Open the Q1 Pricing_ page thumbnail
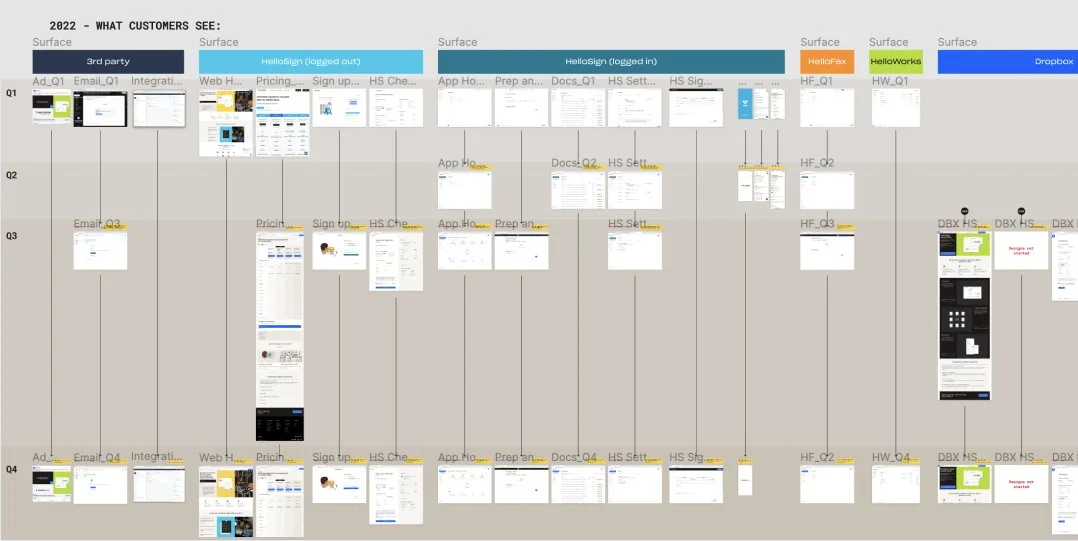 [x=283, y=122]
